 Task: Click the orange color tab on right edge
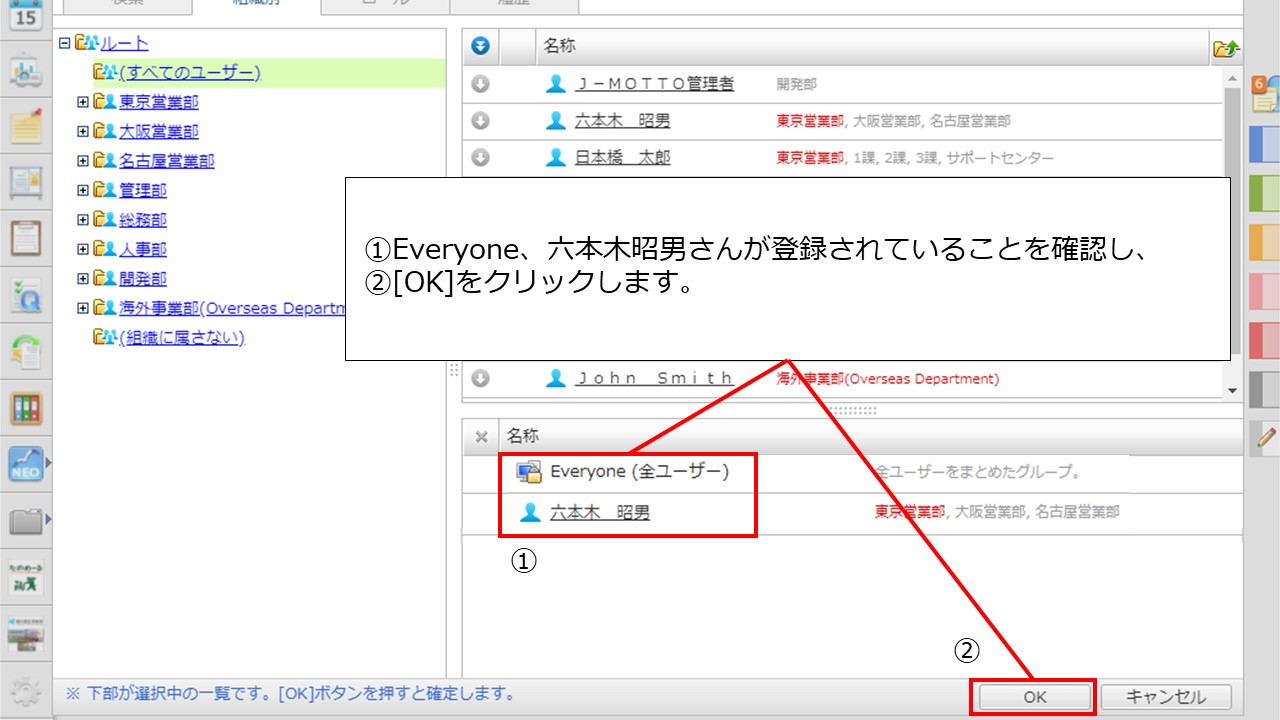[x=1264, y=242]
